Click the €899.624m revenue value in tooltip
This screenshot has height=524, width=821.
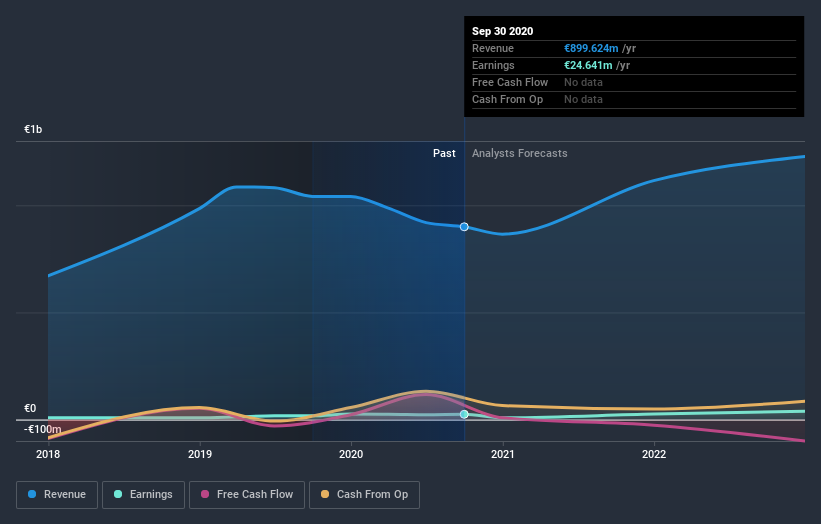(591, 48)
